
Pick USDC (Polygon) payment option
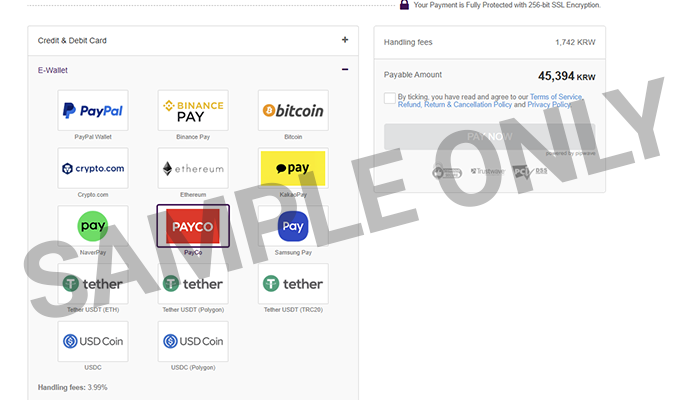pyautogui.click(x=193, y=341)
